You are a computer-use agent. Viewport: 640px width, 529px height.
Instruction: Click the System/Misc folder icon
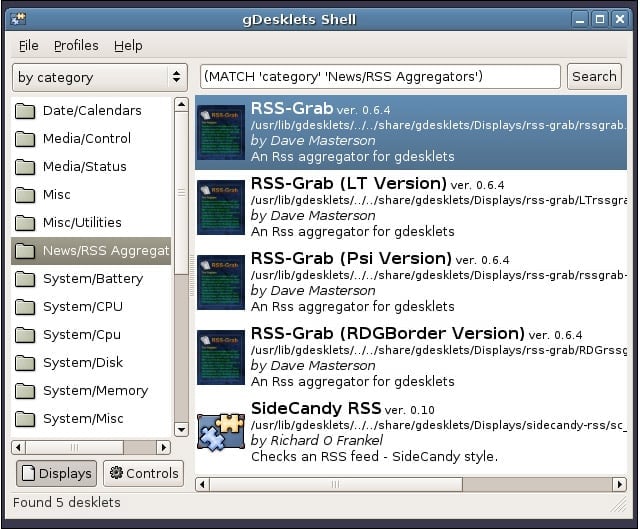[x=25, y=418]
